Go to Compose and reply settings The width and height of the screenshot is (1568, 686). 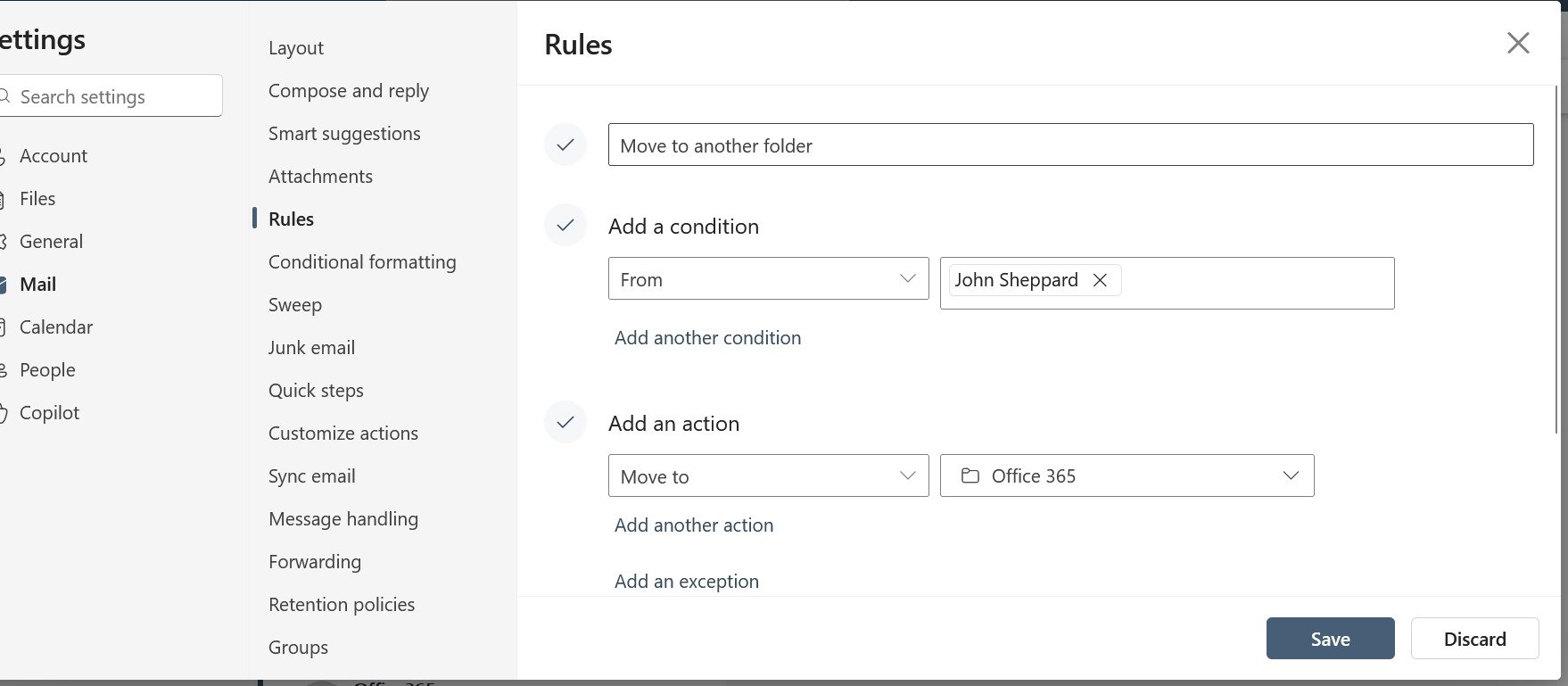(349, 91)
